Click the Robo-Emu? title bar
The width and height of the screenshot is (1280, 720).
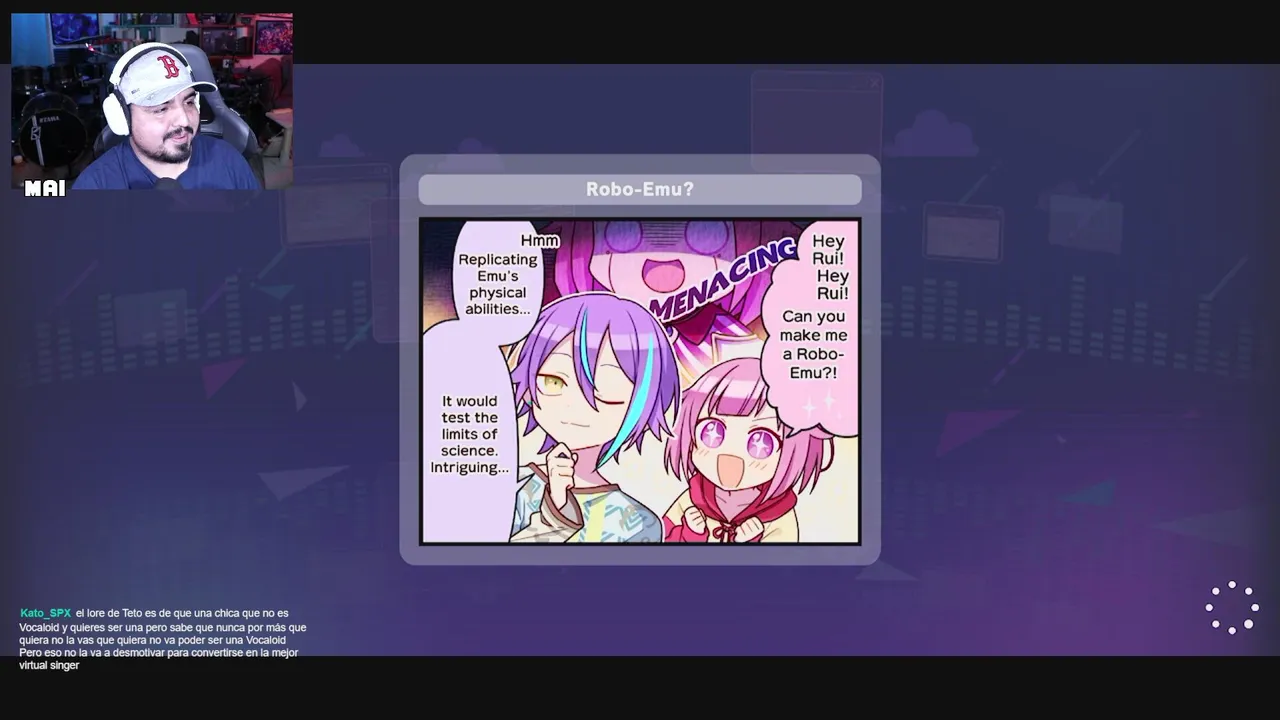click(x=640, y=189)
